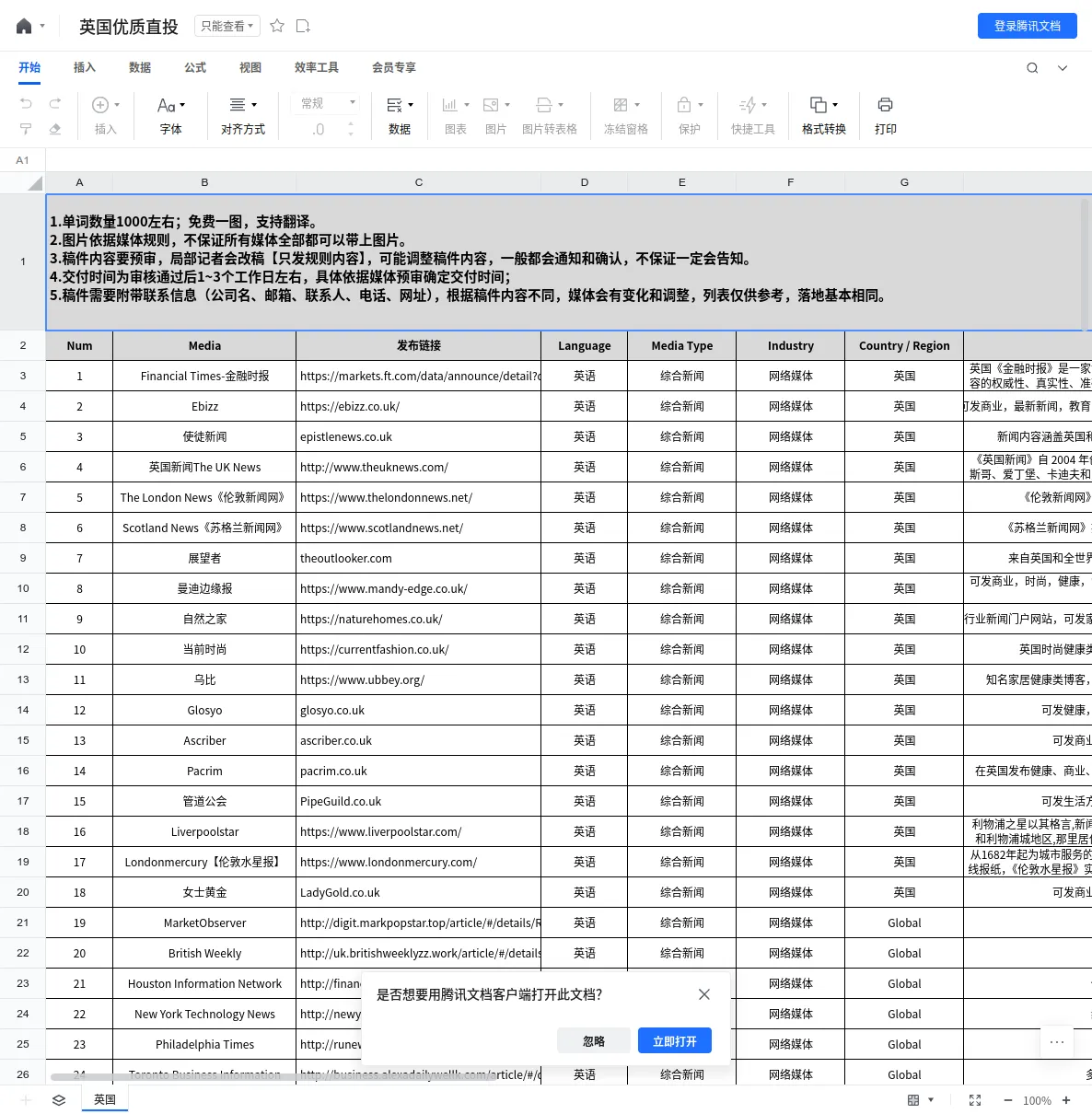Click the Scotland News《苏格兰新闻网》cell
1092x1114 pixels.
204,528
